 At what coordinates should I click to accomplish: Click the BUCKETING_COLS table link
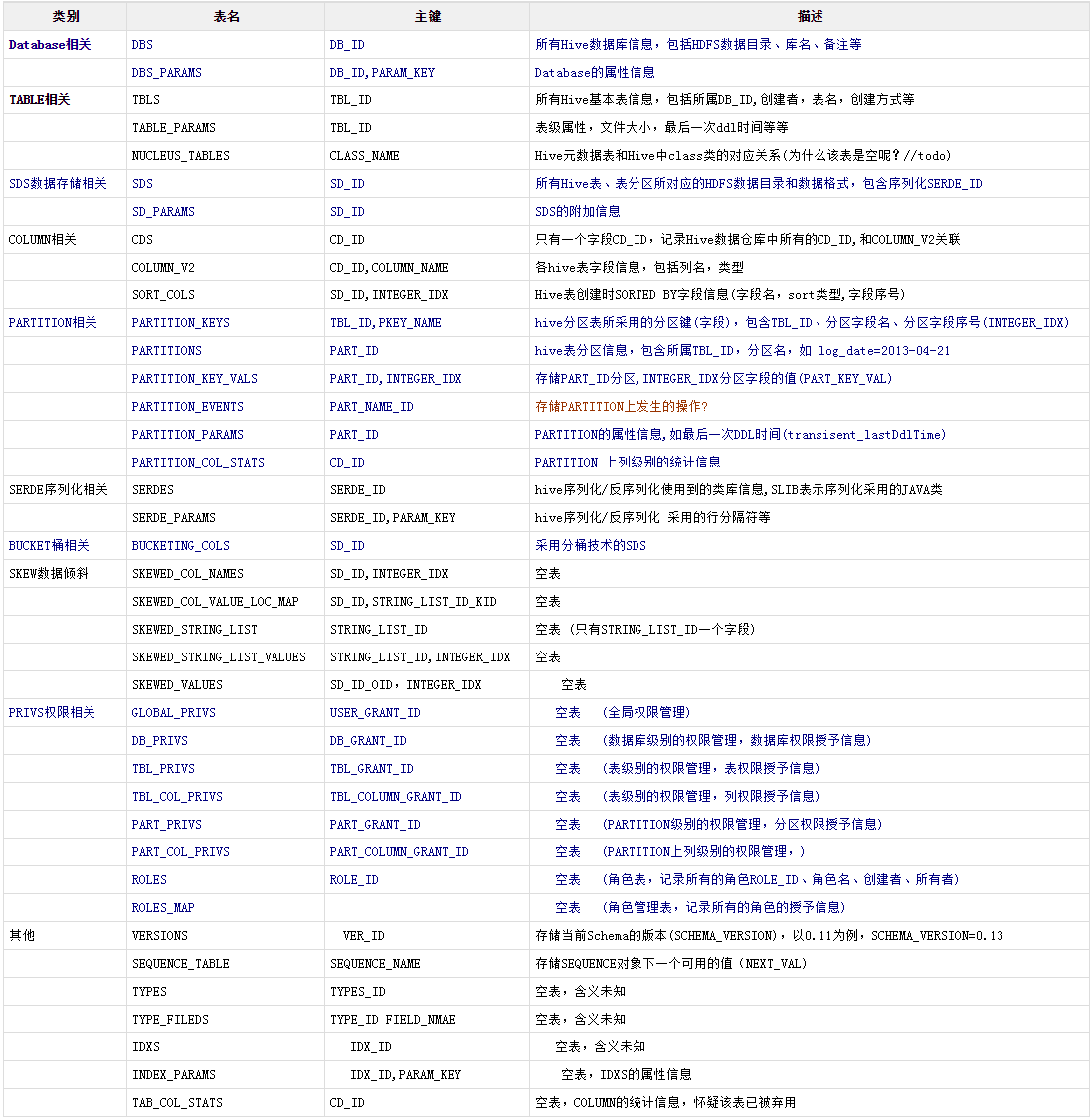[x=180, y=546]
